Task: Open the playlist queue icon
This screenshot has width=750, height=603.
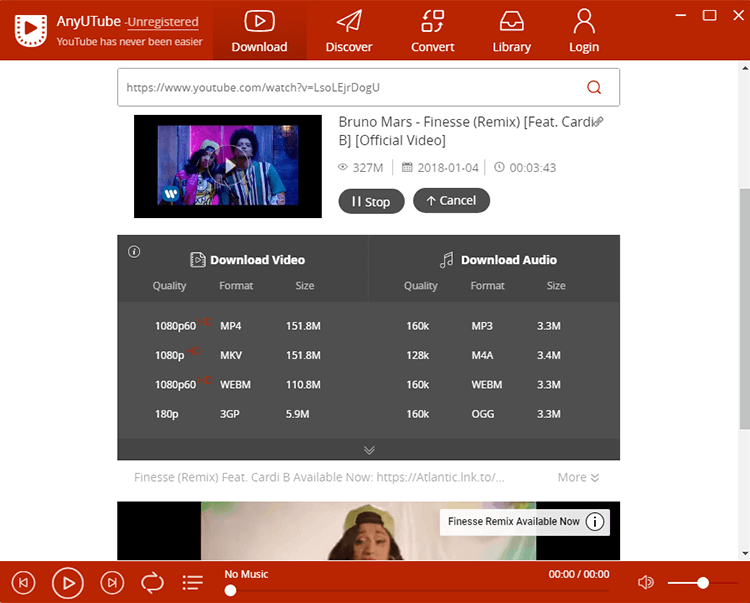Action: [193, 582]
